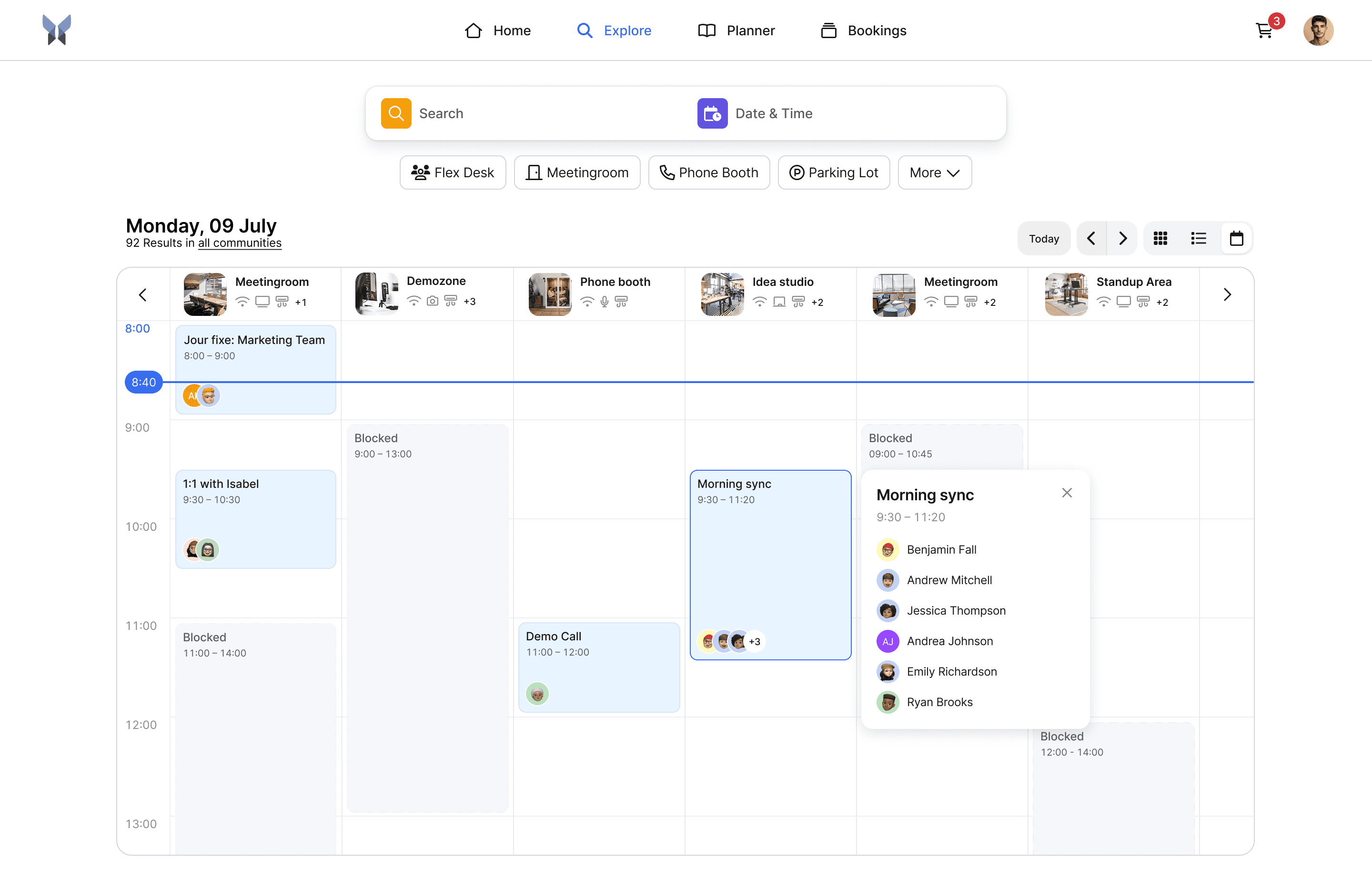Filter by Phone Booth
The height and width of the screenshot is (890, 1372).
tap(708, 173)
